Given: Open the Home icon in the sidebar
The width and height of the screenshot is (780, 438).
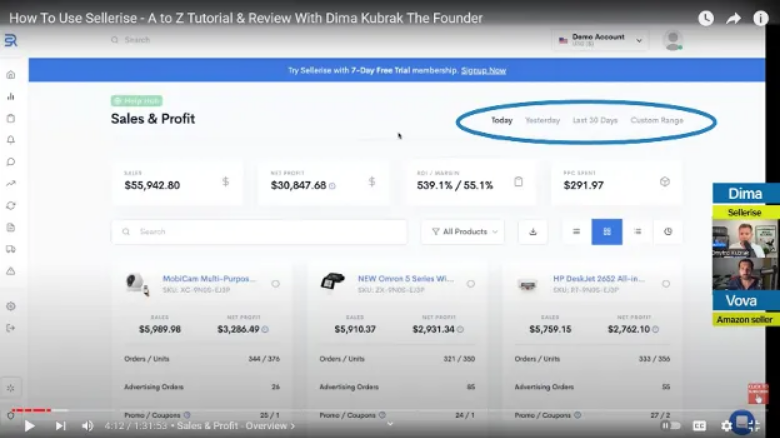Looking at the screenshot, I should tap(11, 75).
